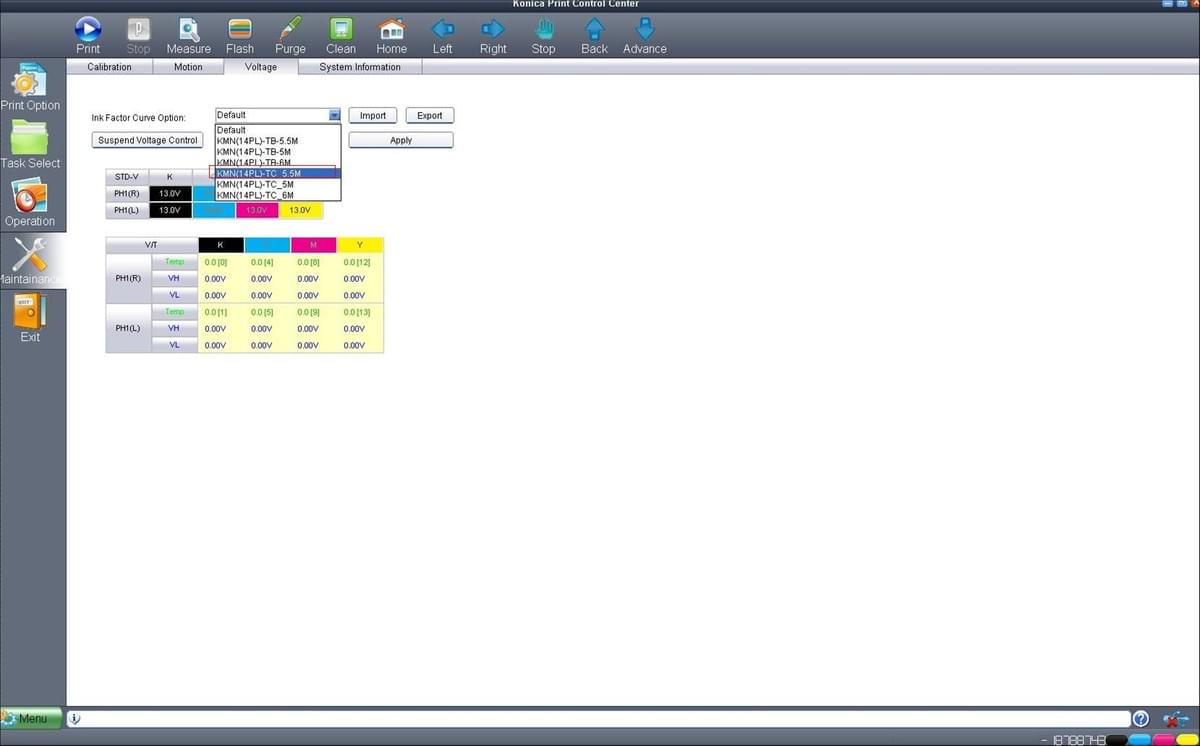Click the magenta M header in V/T table
The height and width of the screenshot is (746, 1200).
tap(314, 245)
